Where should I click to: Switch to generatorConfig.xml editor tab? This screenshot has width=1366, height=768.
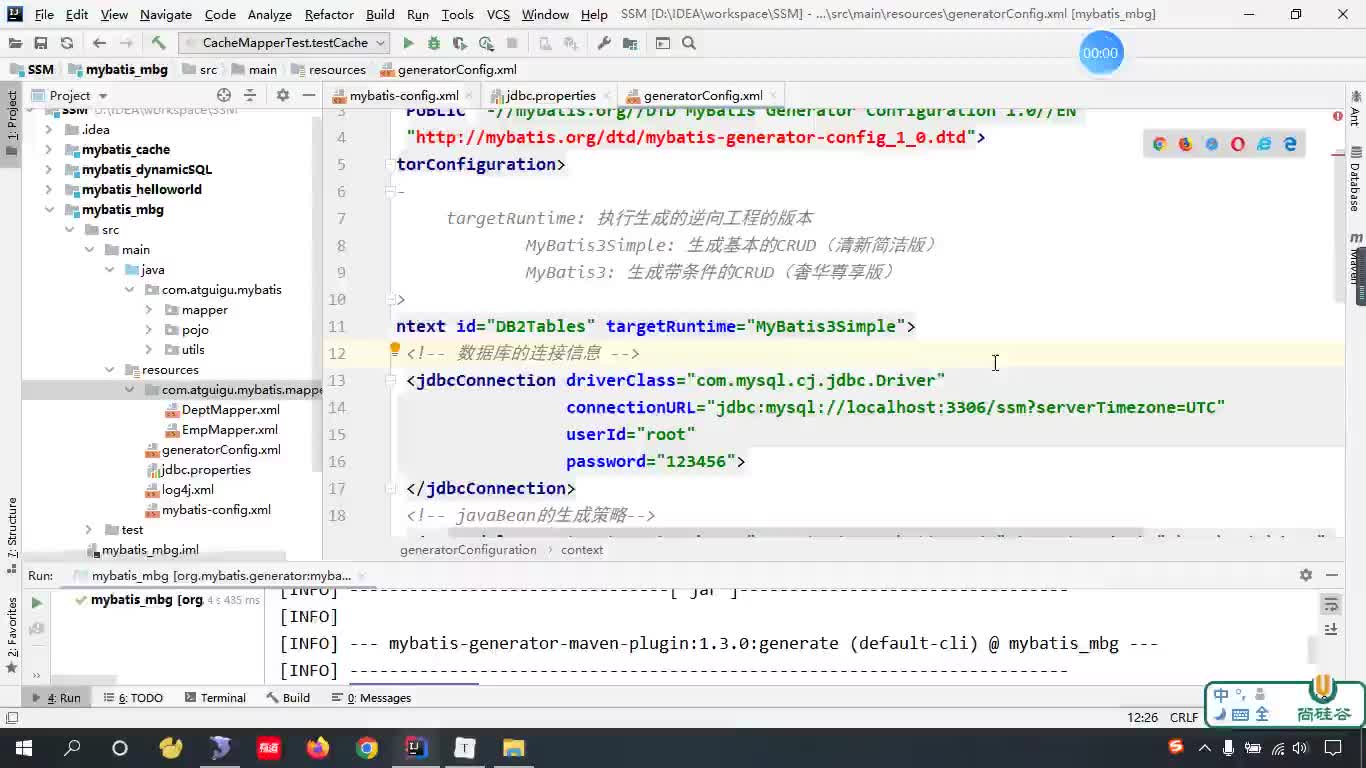click(701, 95)
